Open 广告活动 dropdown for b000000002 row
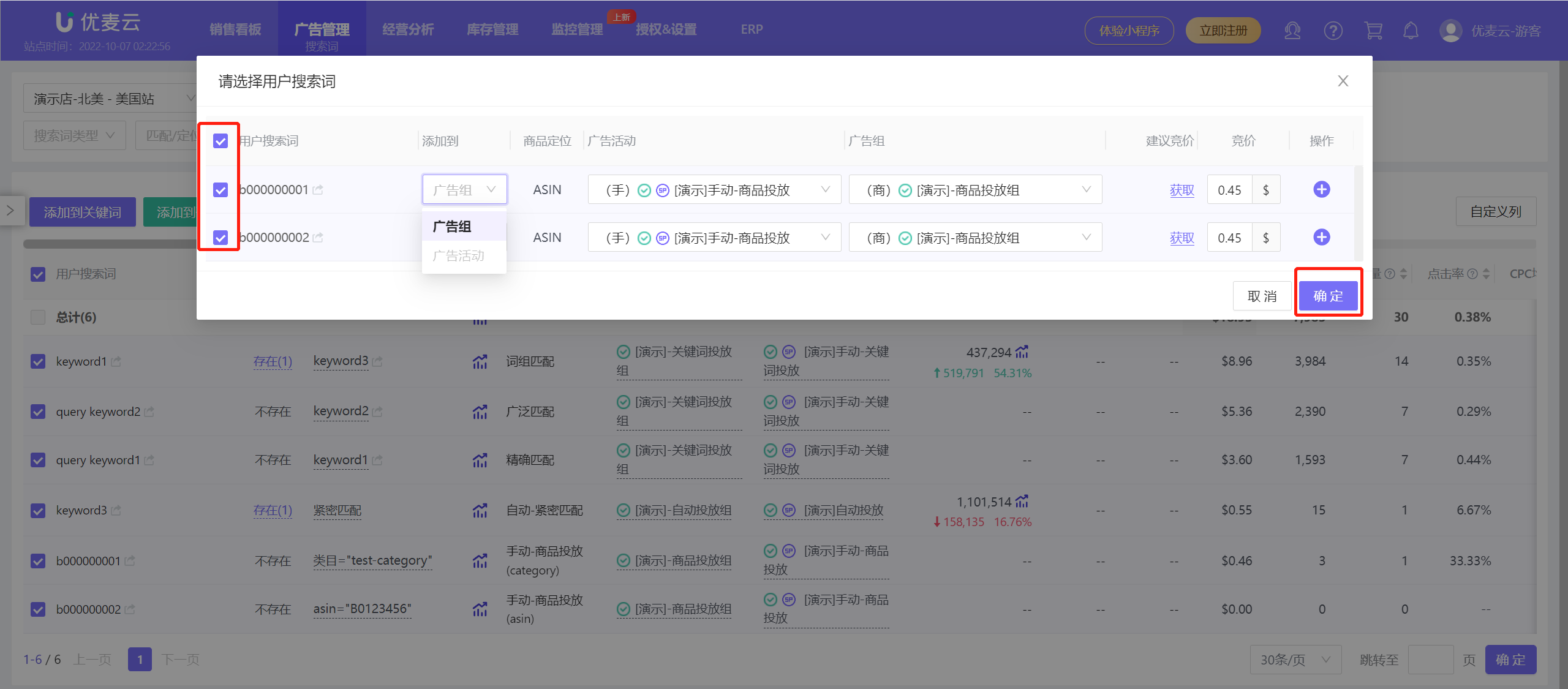Screen dimensions: 1568x689 coord(714,238)
